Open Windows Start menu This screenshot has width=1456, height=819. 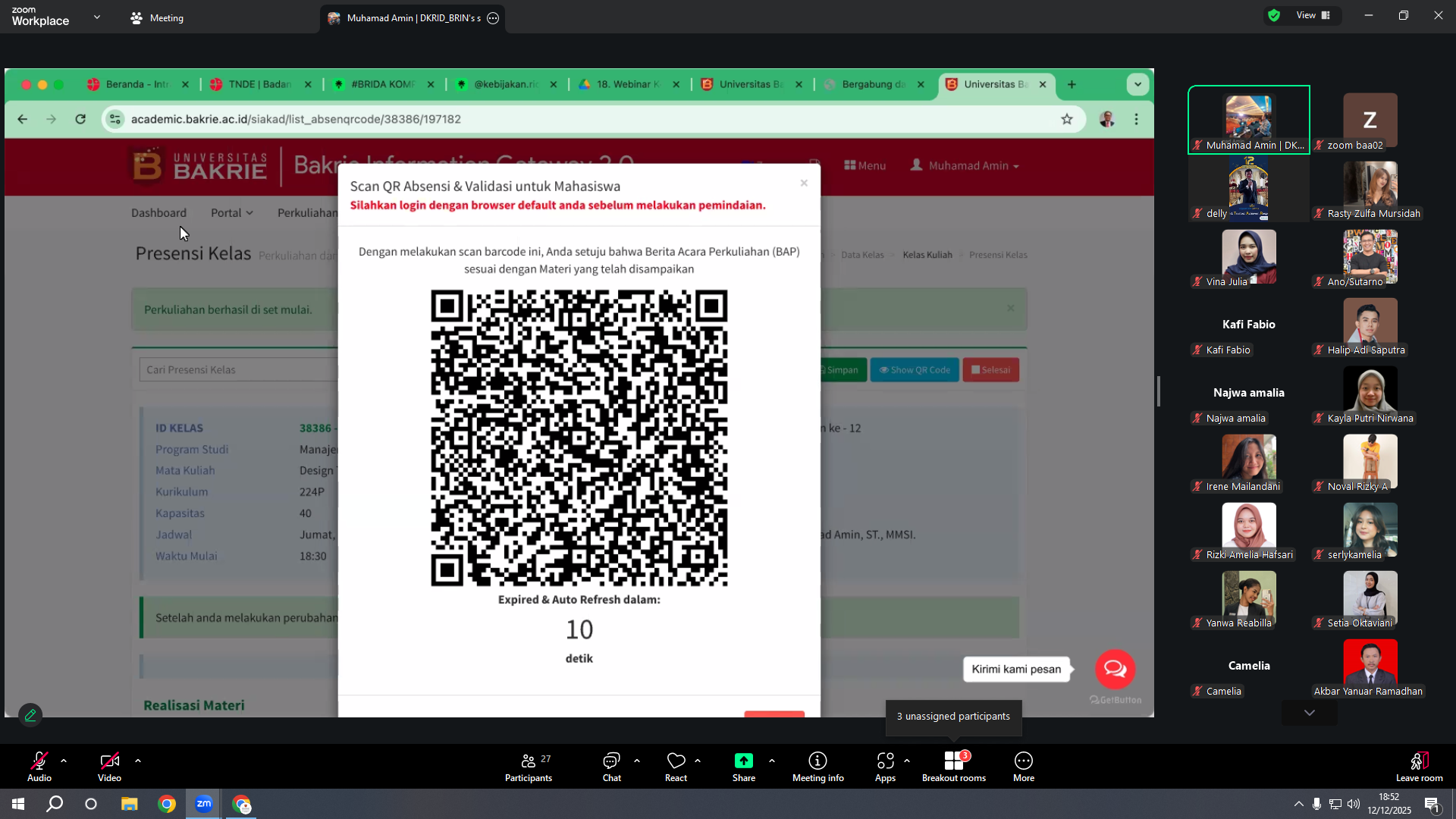[18, 804]
